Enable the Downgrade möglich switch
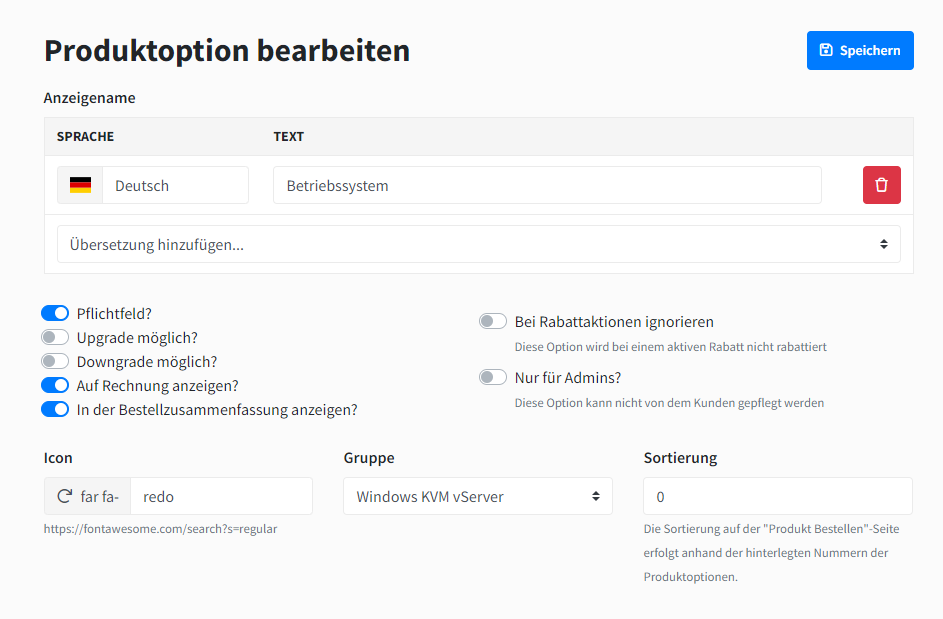 pyautogui.click(x=55, y=362)
